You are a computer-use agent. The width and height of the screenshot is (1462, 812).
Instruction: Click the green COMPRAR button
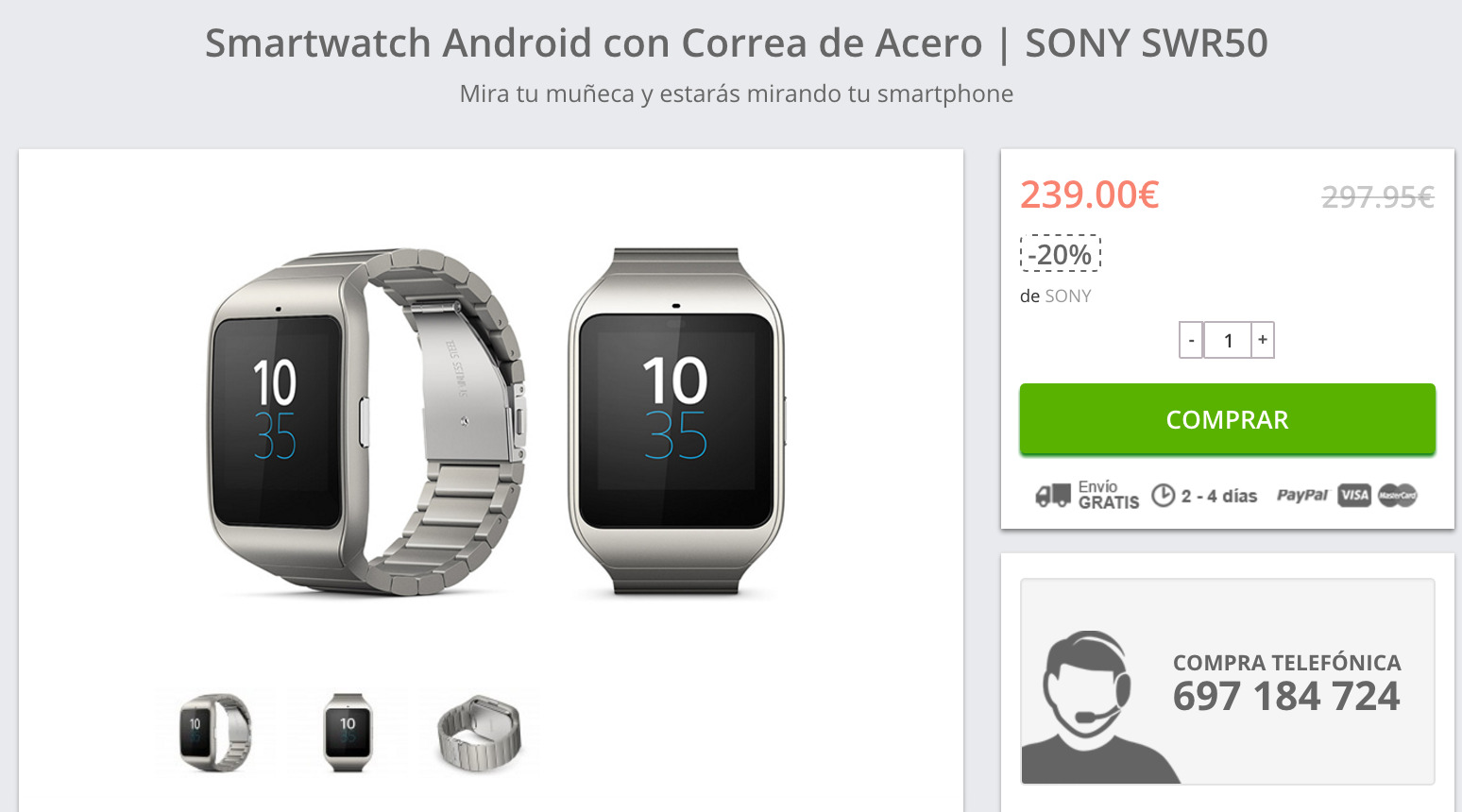pos(1228,419)
